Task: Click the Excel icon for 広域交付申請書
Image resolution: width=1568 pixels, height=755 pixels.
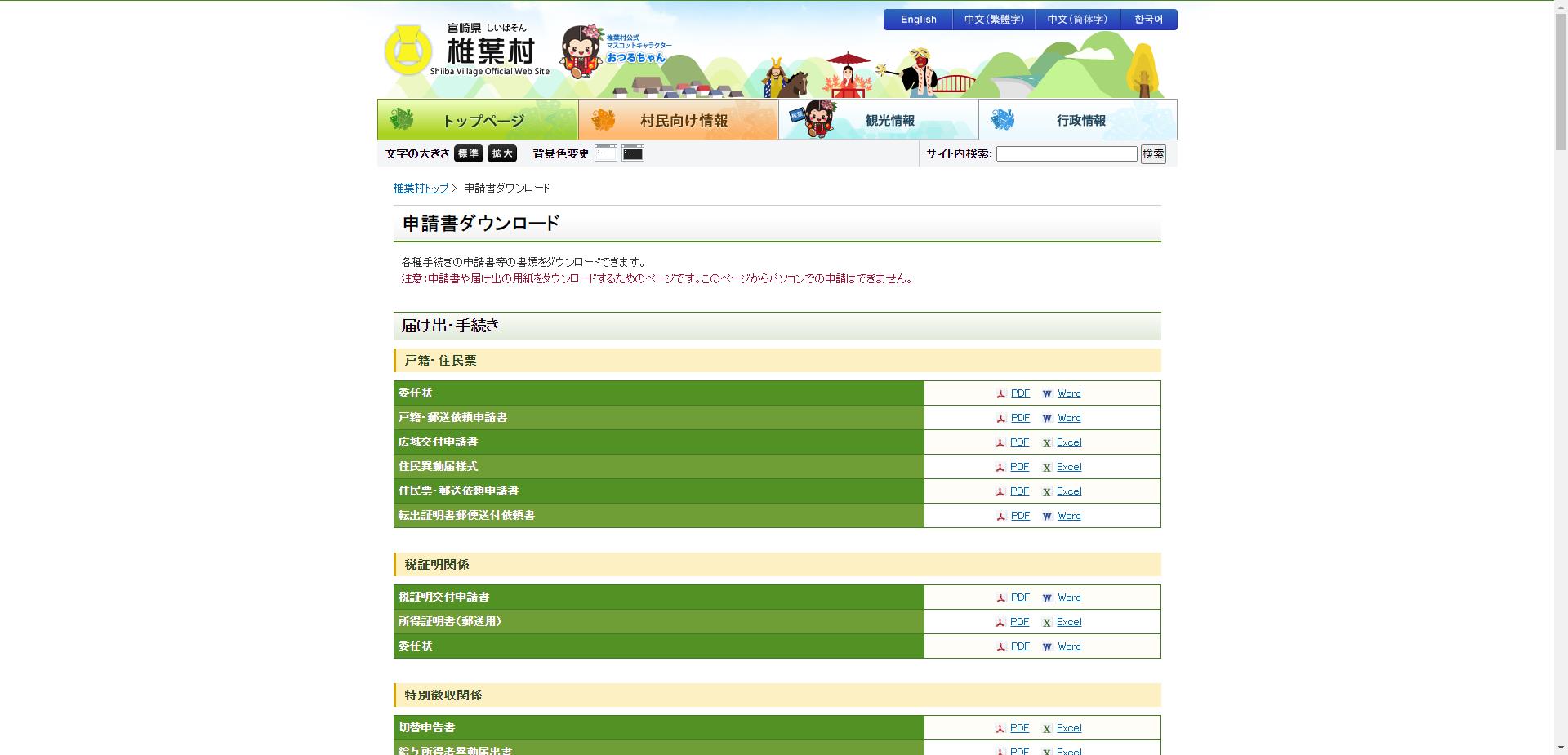Action: [1047, 442]
